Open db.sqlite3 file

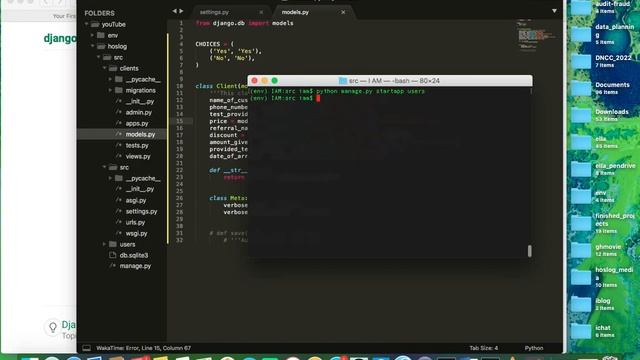coord(133,255)
